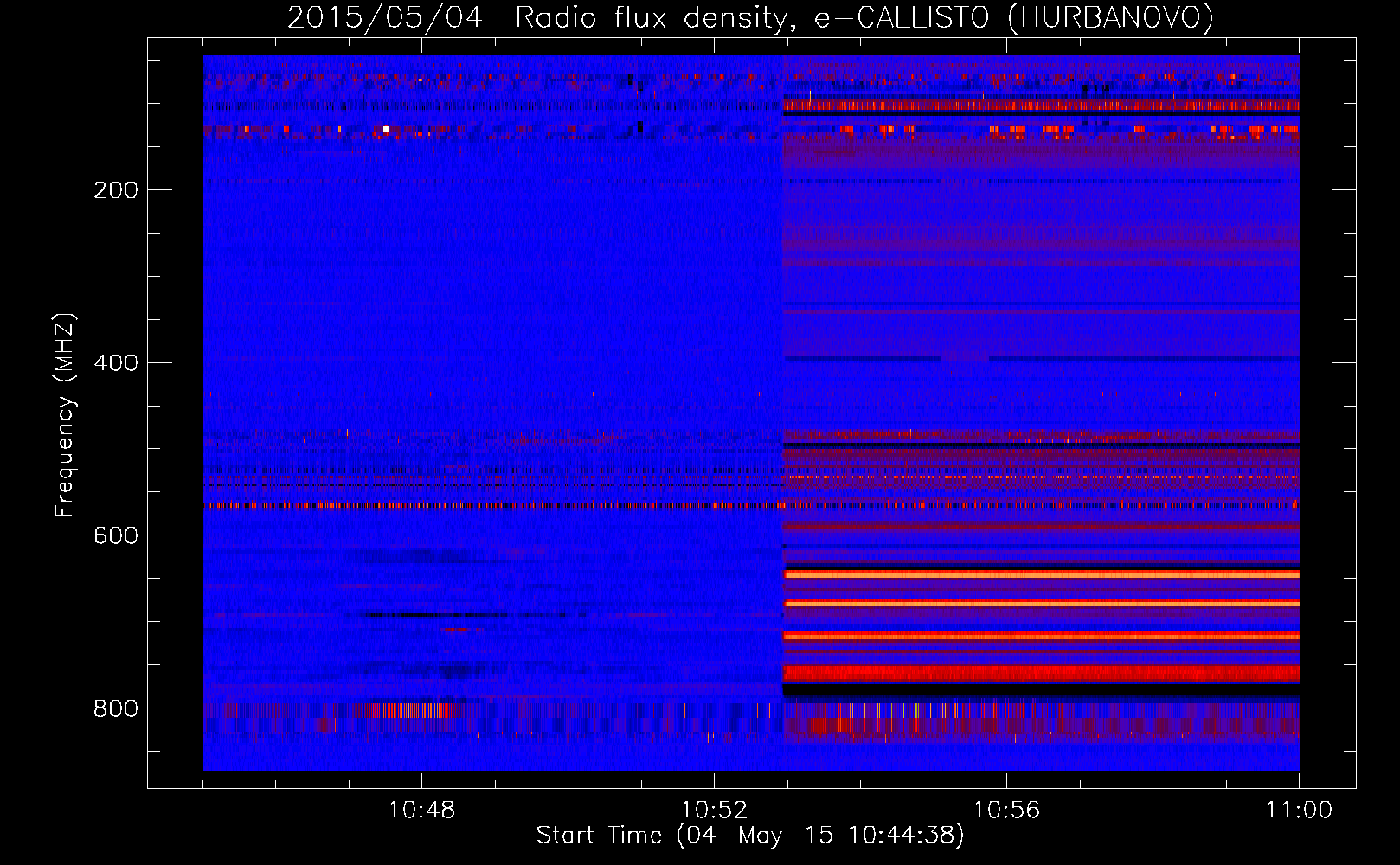Click the '11:00' time tick label
This screenshot has width=1400, height=865.
point(1299,811)
